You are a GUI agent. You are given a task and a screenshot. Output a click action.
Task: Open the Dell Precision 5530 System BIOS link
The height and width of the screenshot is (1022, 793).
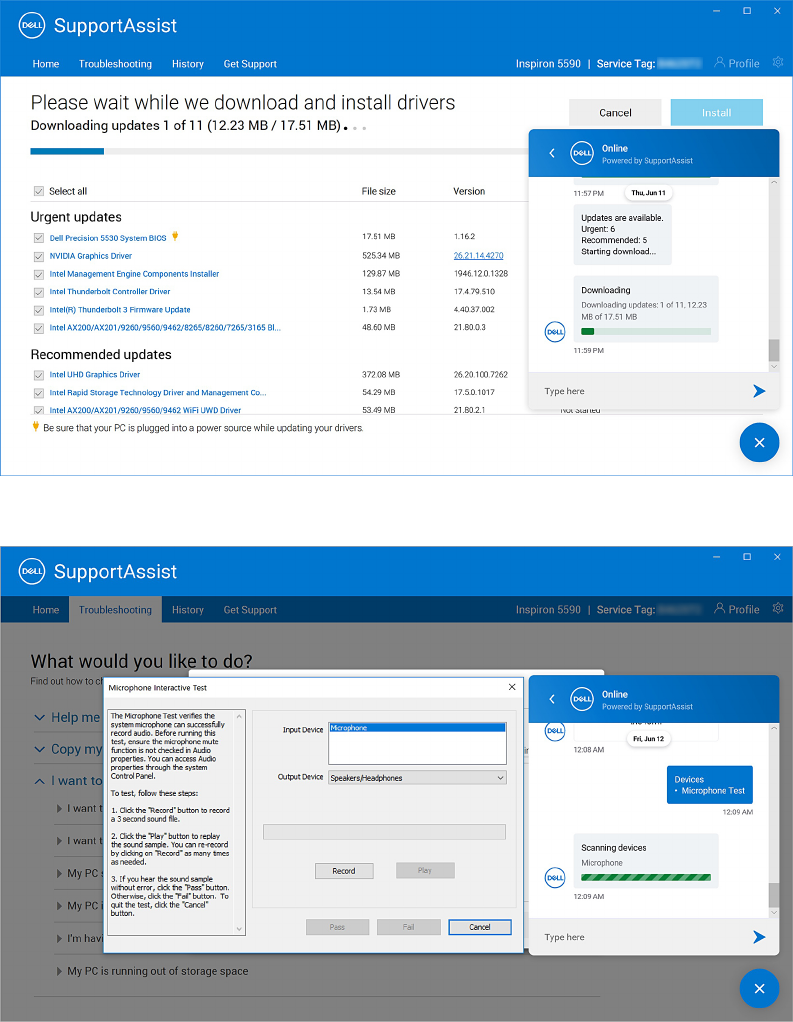[108, 238]
